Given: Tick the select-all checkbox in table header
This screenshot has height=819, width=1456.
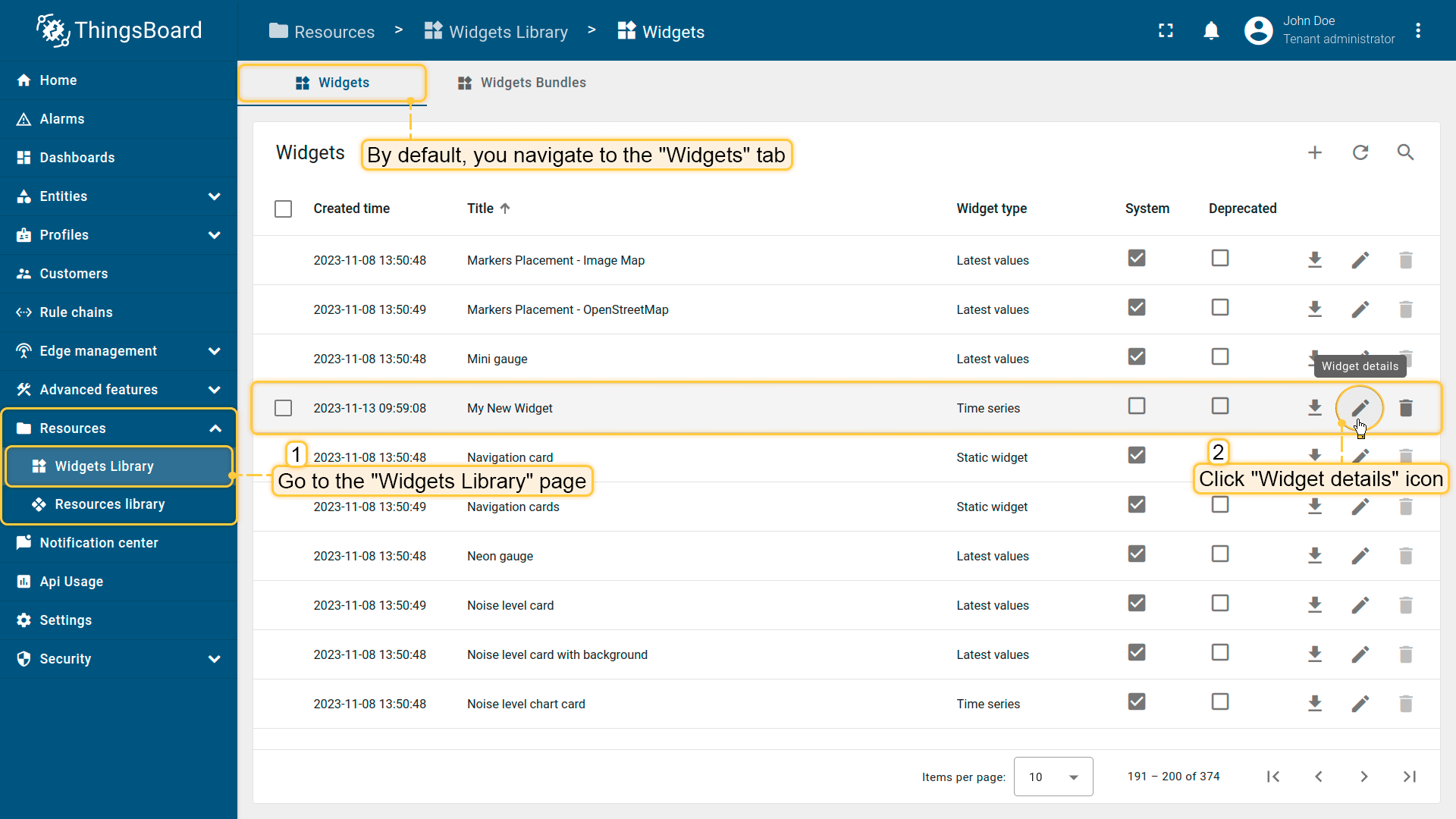Looking at the screenshot, I should coord(283,209).
